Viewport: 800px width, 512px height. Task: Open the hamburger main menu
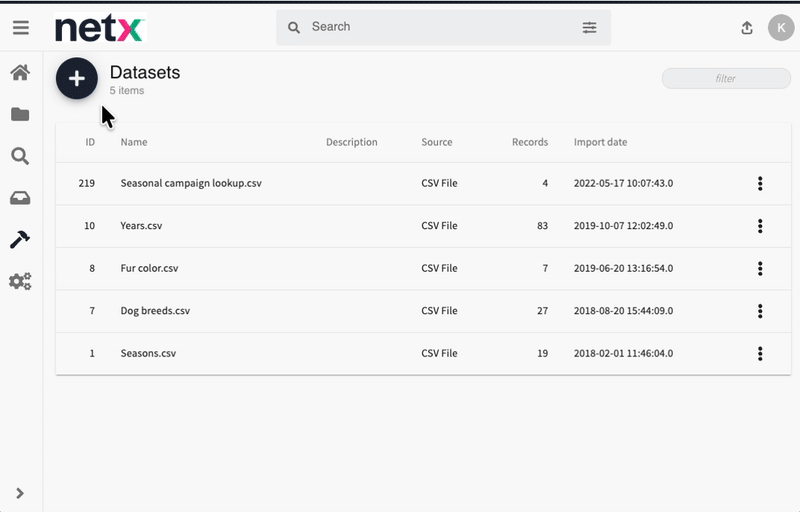(20, 28)
